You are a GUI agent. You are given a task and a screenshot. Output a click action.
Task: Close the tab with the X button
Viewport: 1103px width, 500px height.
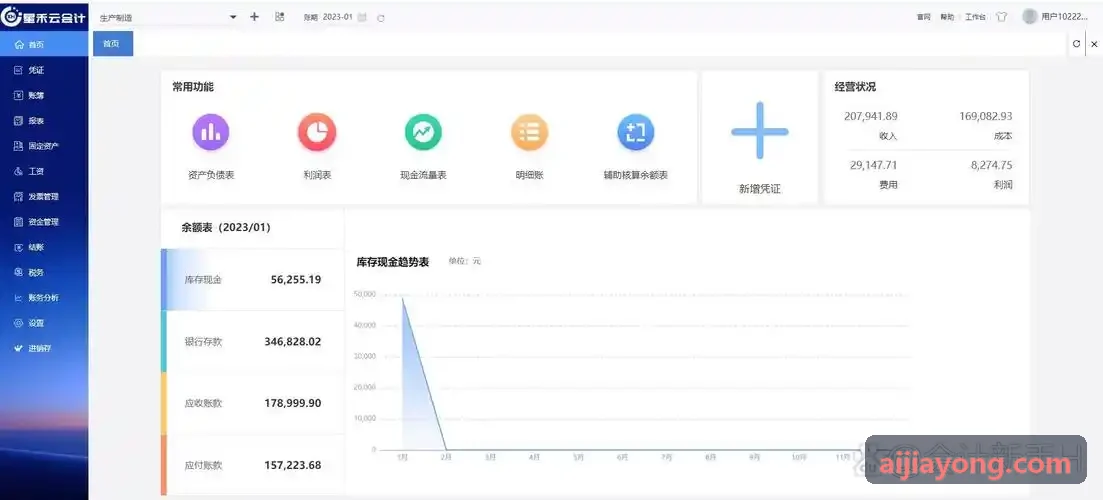point(1094,44)
